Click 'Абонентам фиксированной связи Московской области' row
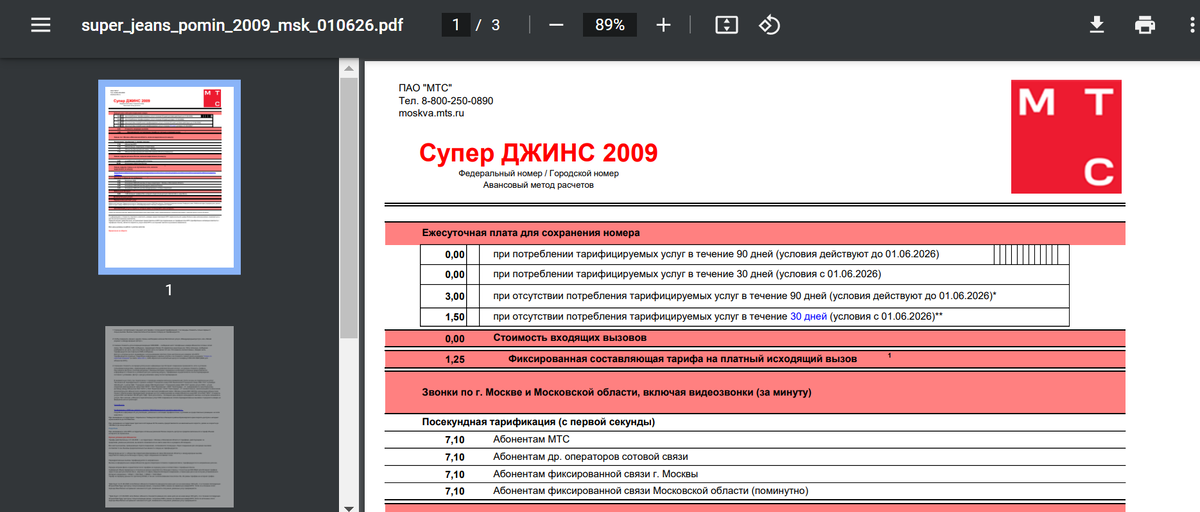Image resolution: width=1200 pixels, height=512 pixels. click(x=755, y=491)
